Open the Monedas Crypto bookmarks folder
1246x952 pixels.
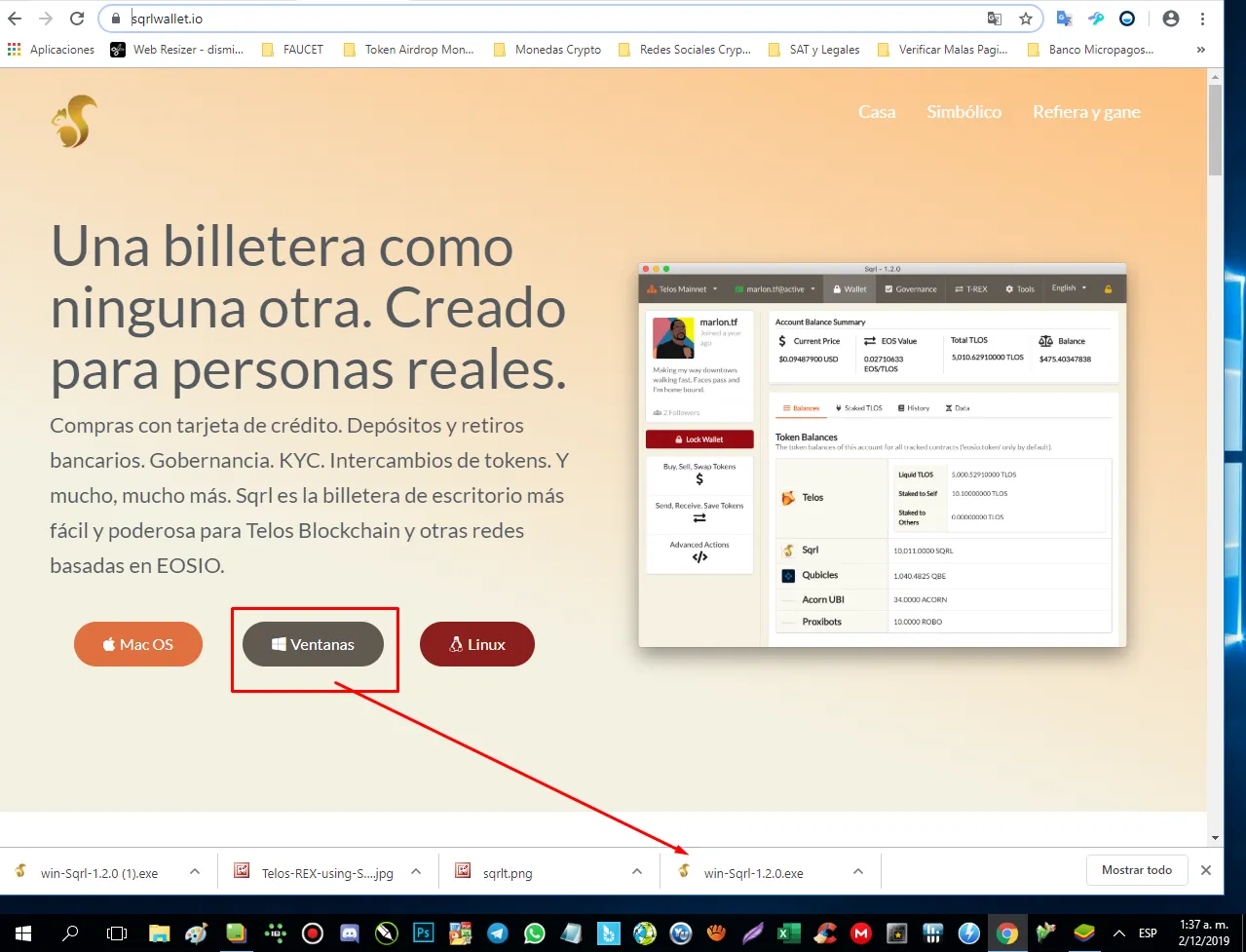point(547,50)
